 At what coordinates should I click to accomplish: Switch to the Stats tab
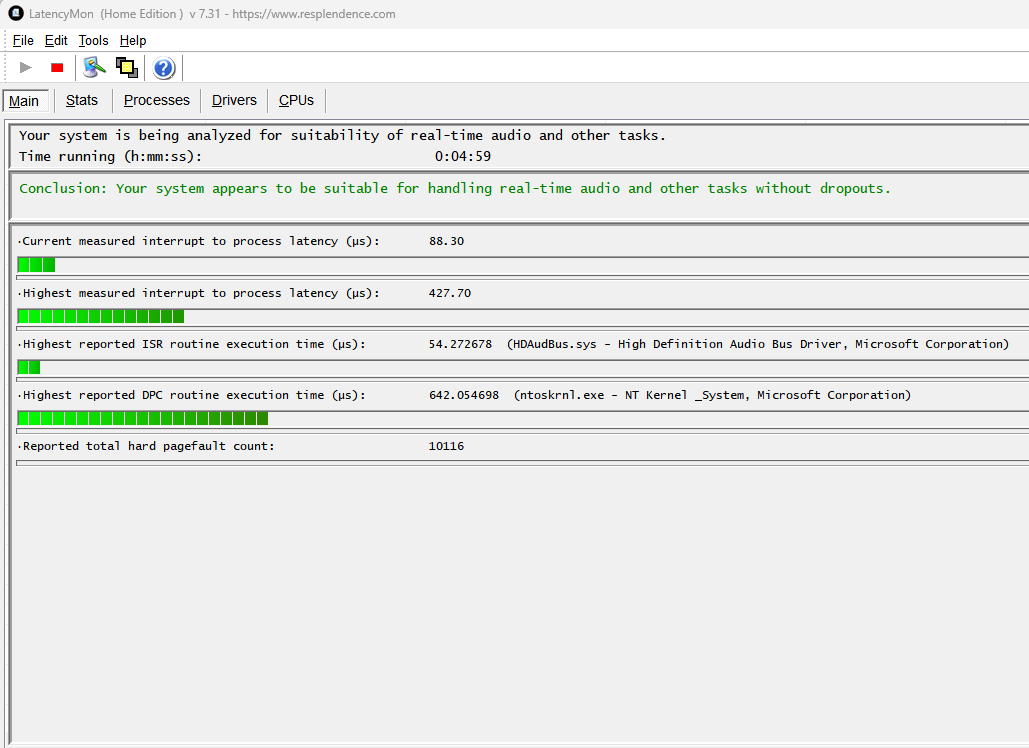(x=82, y=100)
